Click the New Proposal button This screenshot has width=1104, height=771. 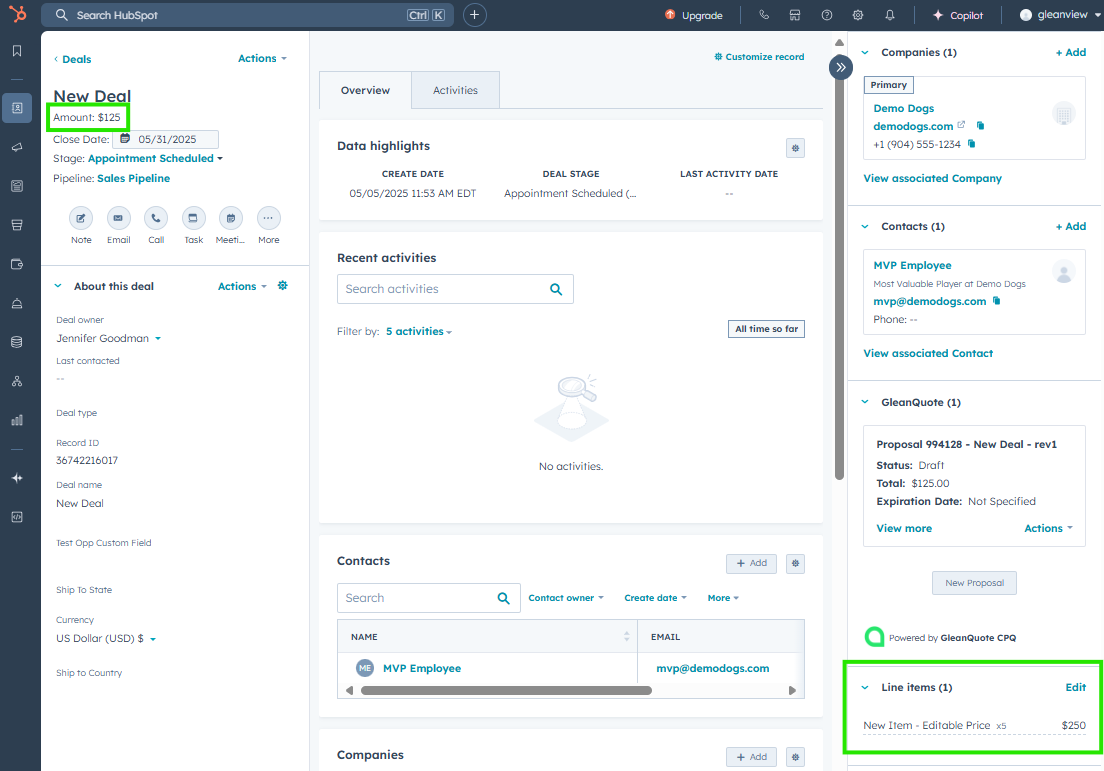(x=974, y=583)
